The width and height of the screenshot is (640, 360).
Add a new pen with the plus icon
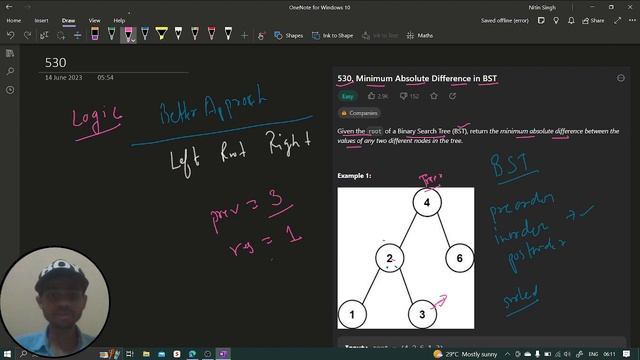pos(244,36)
